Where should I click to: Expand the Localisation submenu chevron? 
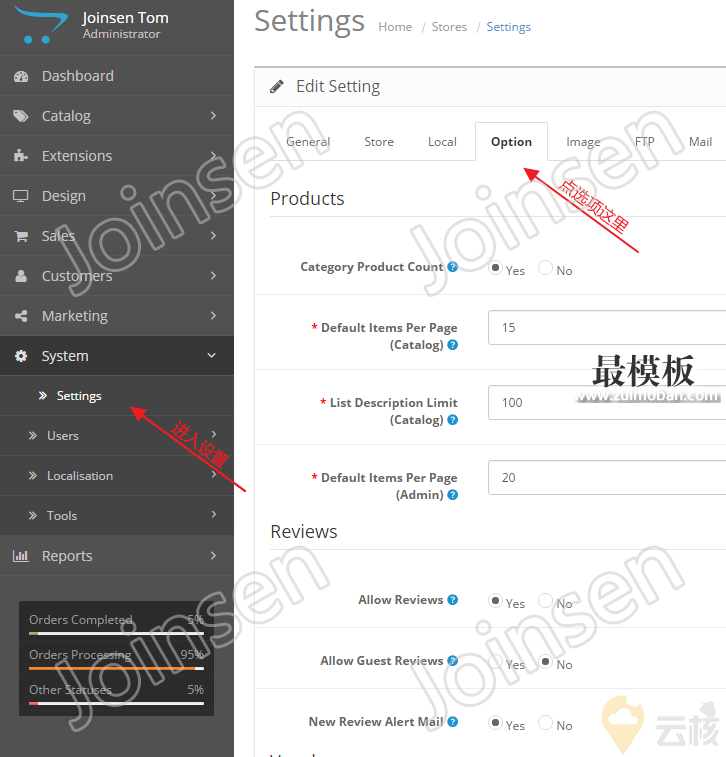tap(214, 474)
